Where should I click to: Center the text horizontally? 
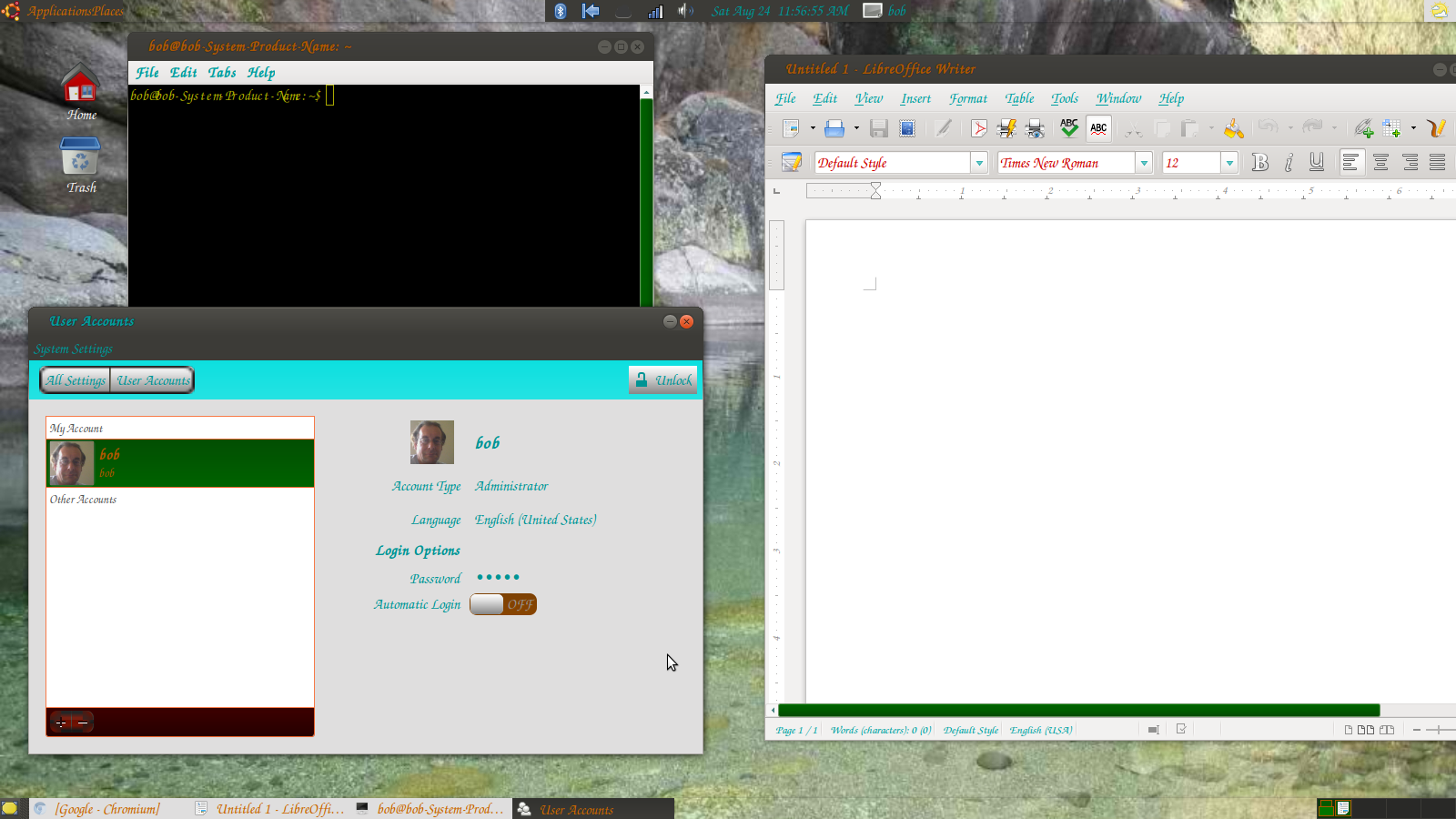point(1380,162)
